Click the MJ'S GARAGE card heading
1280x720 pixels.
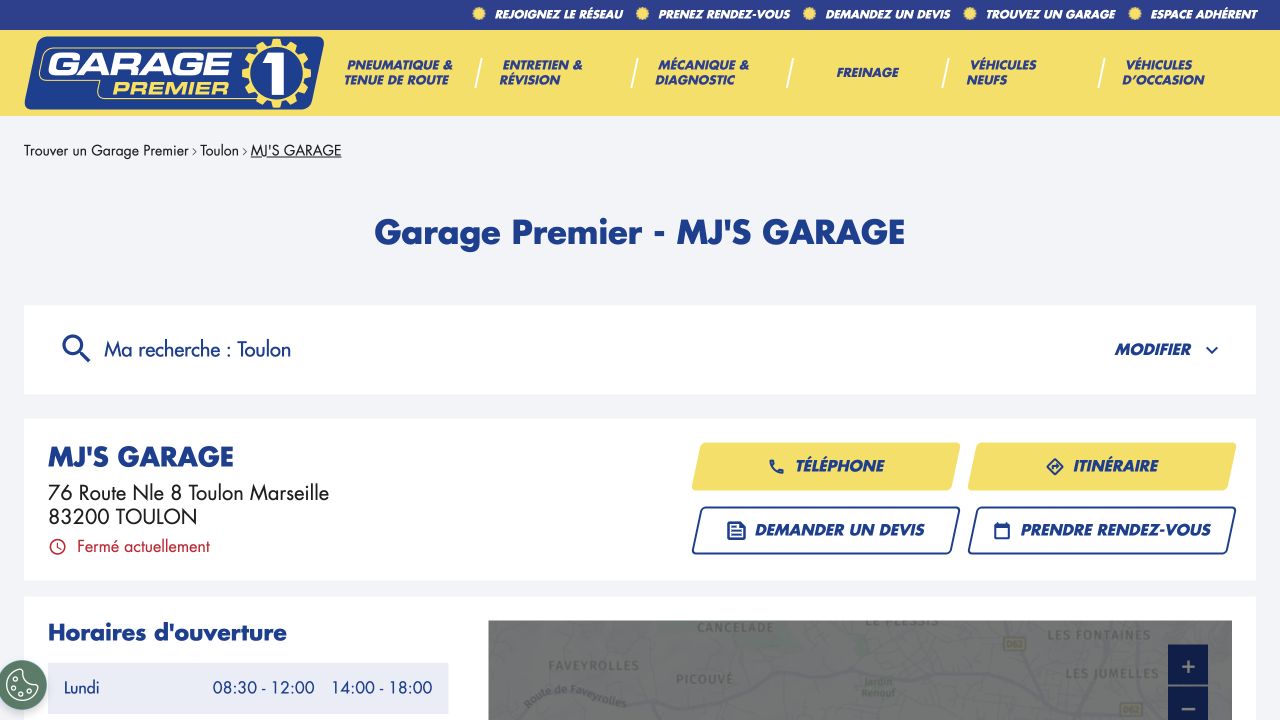point(141,457)
